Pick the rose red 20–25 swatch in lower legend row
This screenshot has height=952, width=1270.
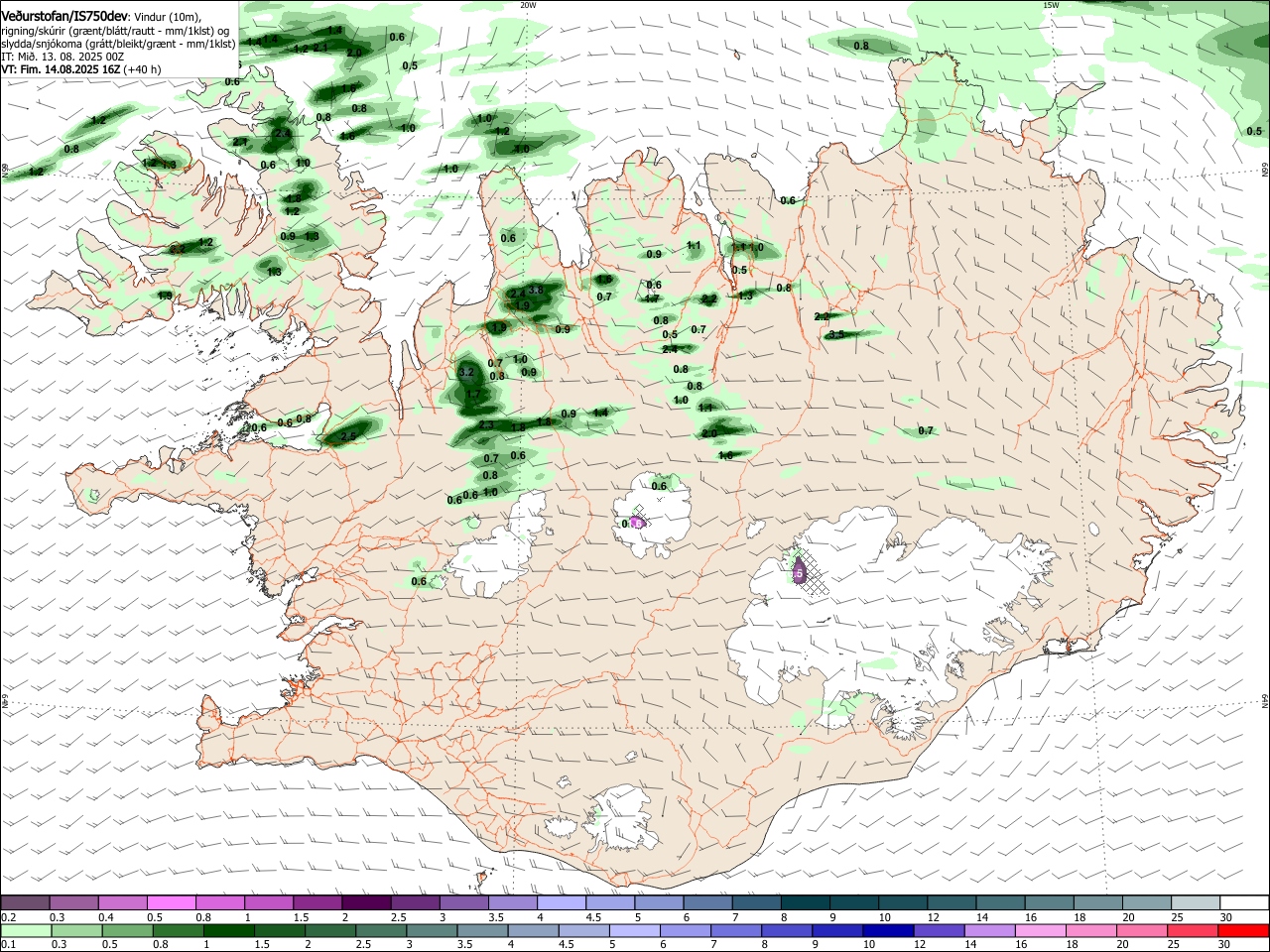pyautogui.click(x=1193, y=931)
